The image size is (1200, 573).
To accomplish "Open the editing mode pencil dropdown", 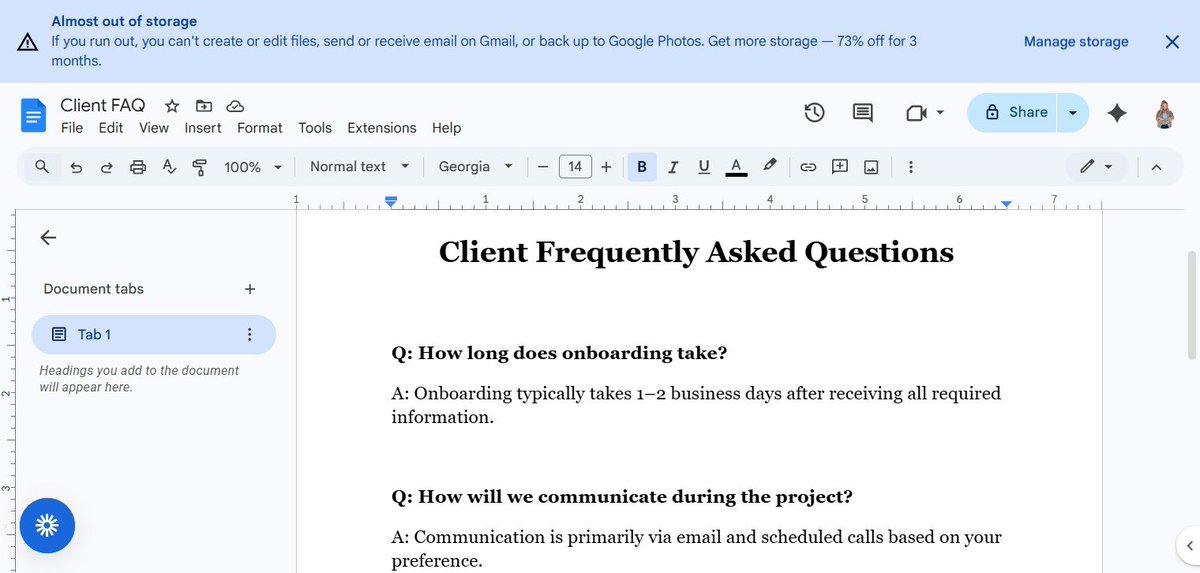I will (x=1096, y=167).
